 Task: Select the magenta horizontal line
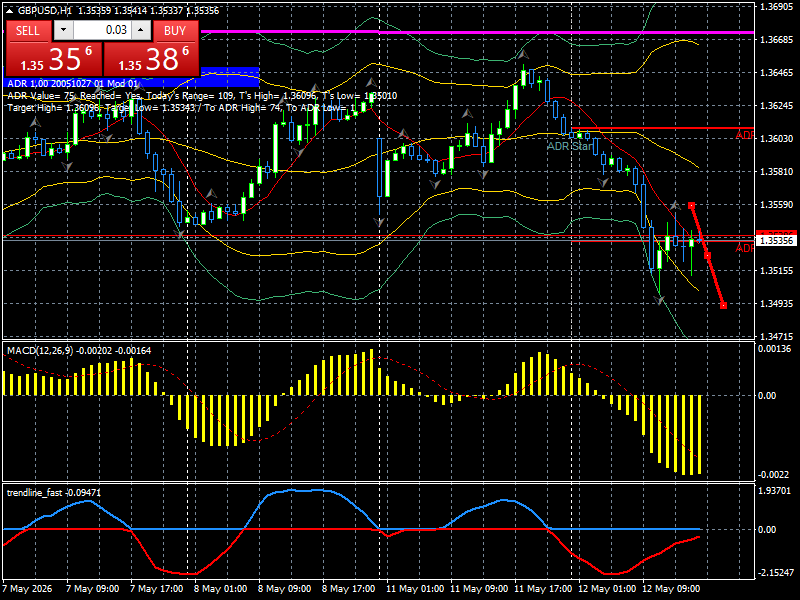[477, 32]
